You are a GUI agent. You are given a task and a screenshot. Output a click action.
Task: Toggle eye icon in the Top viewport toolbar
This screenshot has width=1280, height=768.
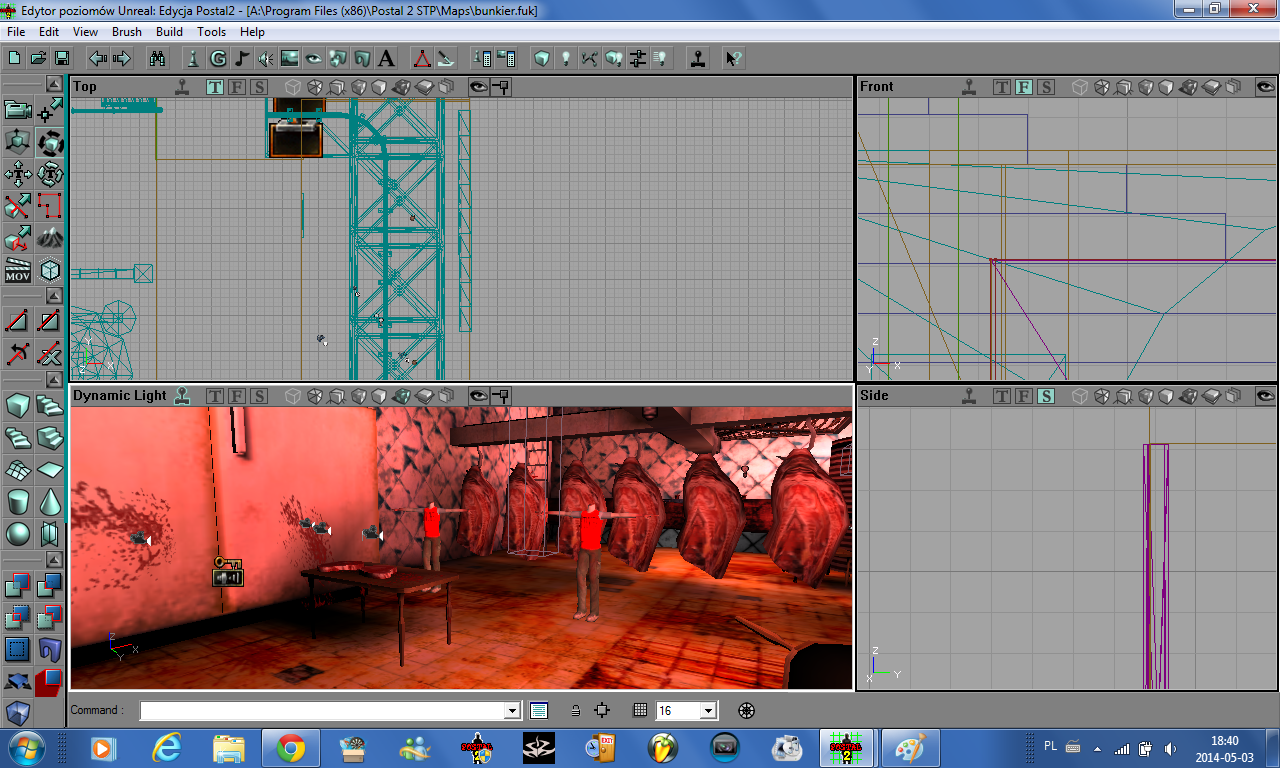[x=479, y=87]
